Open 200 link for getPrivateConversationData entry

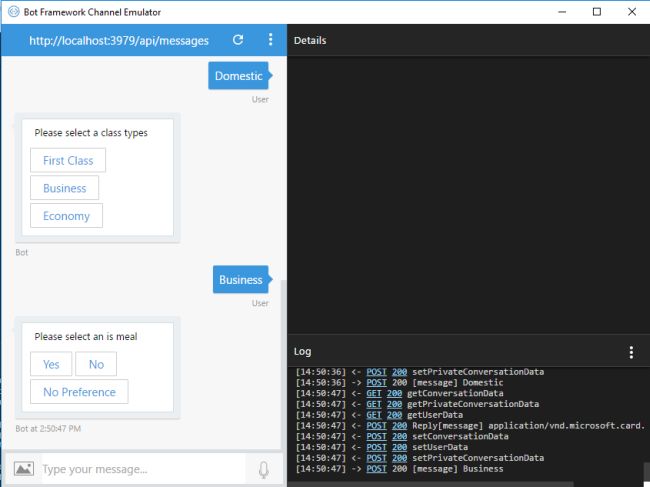(394, 404)
